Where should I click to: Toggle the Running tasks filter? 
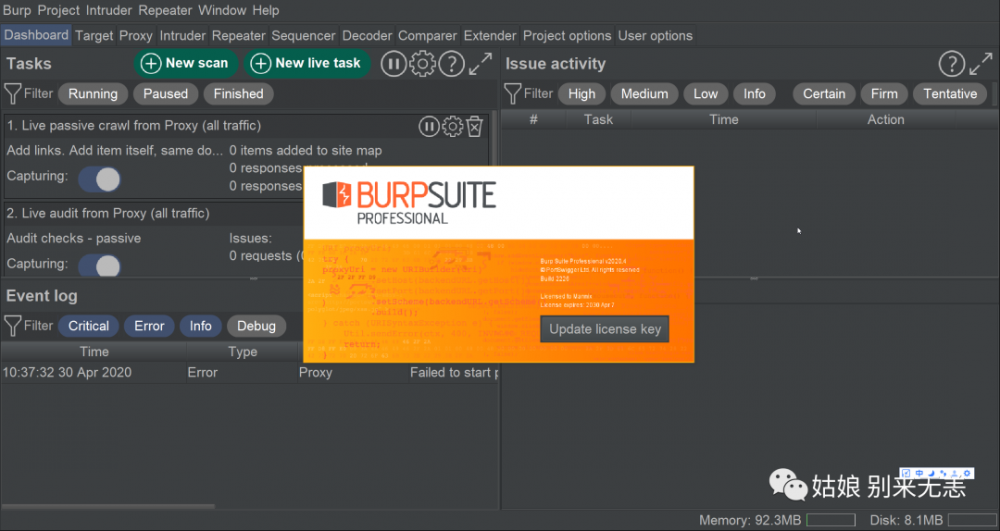pyautogui.click(x=93, y=94)
